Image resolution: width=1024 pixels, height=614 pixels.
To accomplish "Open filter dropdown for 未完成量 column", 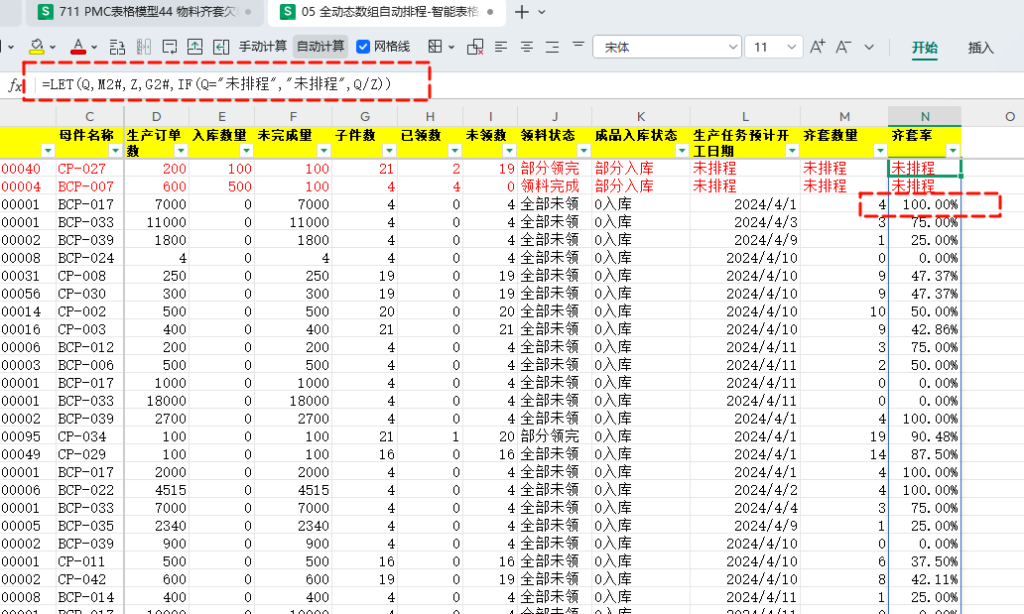I will [323, 151].
